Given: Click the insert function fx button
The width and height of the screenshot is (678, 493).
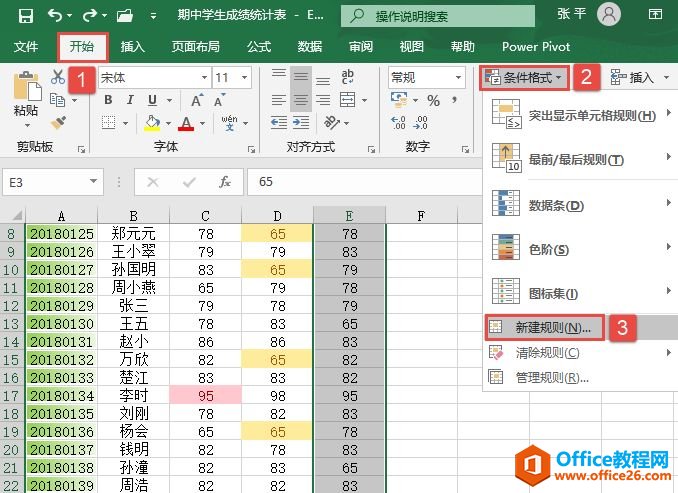Looking at the screenshot, I should [225, 182].
